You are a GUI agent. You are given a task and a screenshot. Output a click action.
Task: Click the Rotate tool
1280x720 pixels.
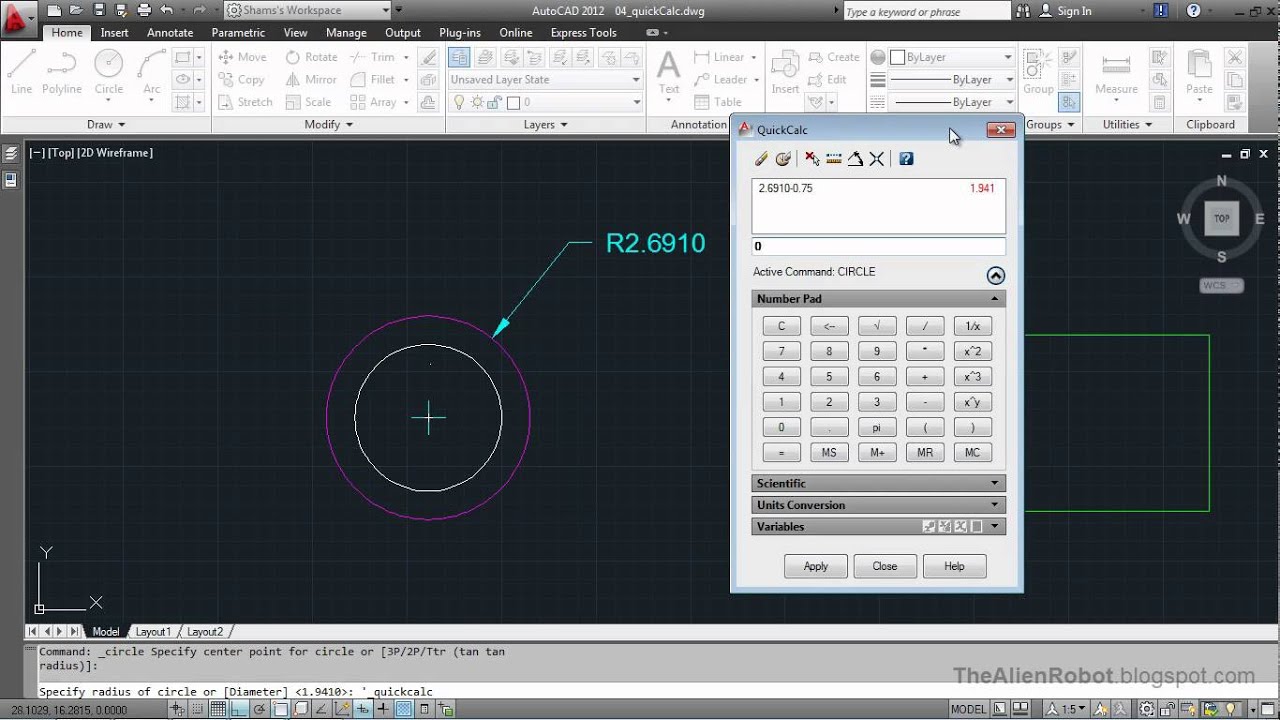(x=311, y=57)
